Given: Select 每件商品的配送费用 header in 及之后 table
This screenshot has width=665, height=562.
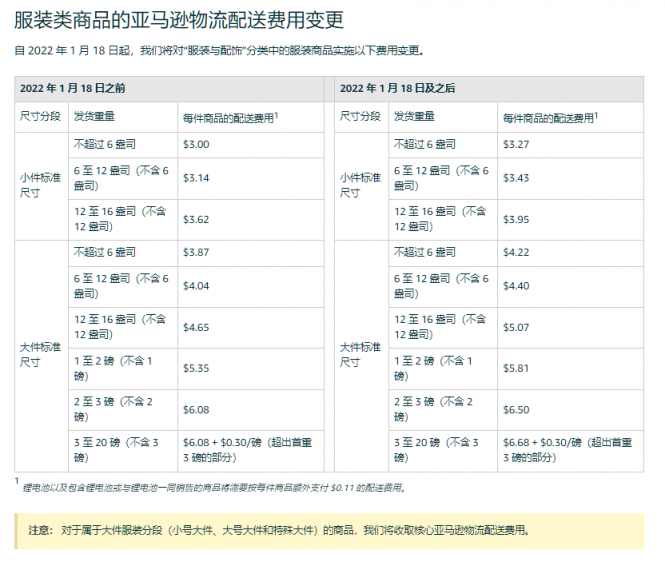Looking at the screenshot, I should tap(550, 118).
